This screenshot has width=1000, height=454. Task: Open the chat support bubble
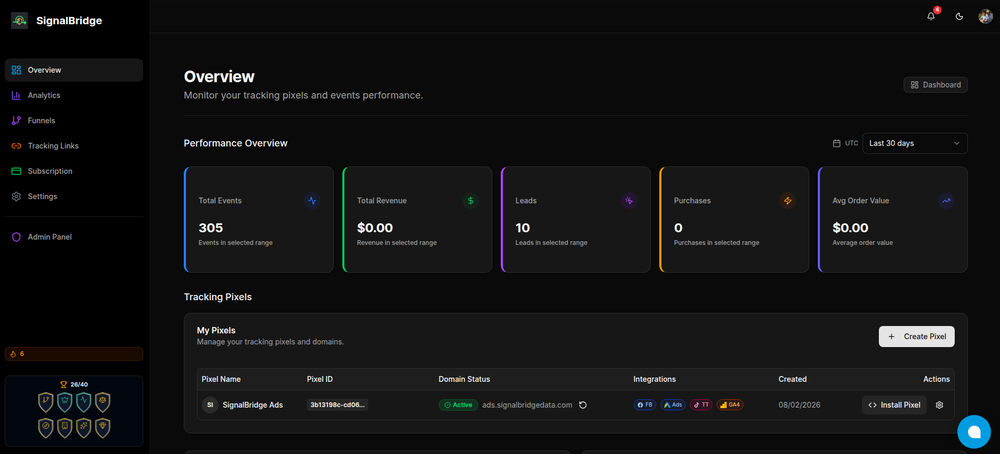point(973,430)
